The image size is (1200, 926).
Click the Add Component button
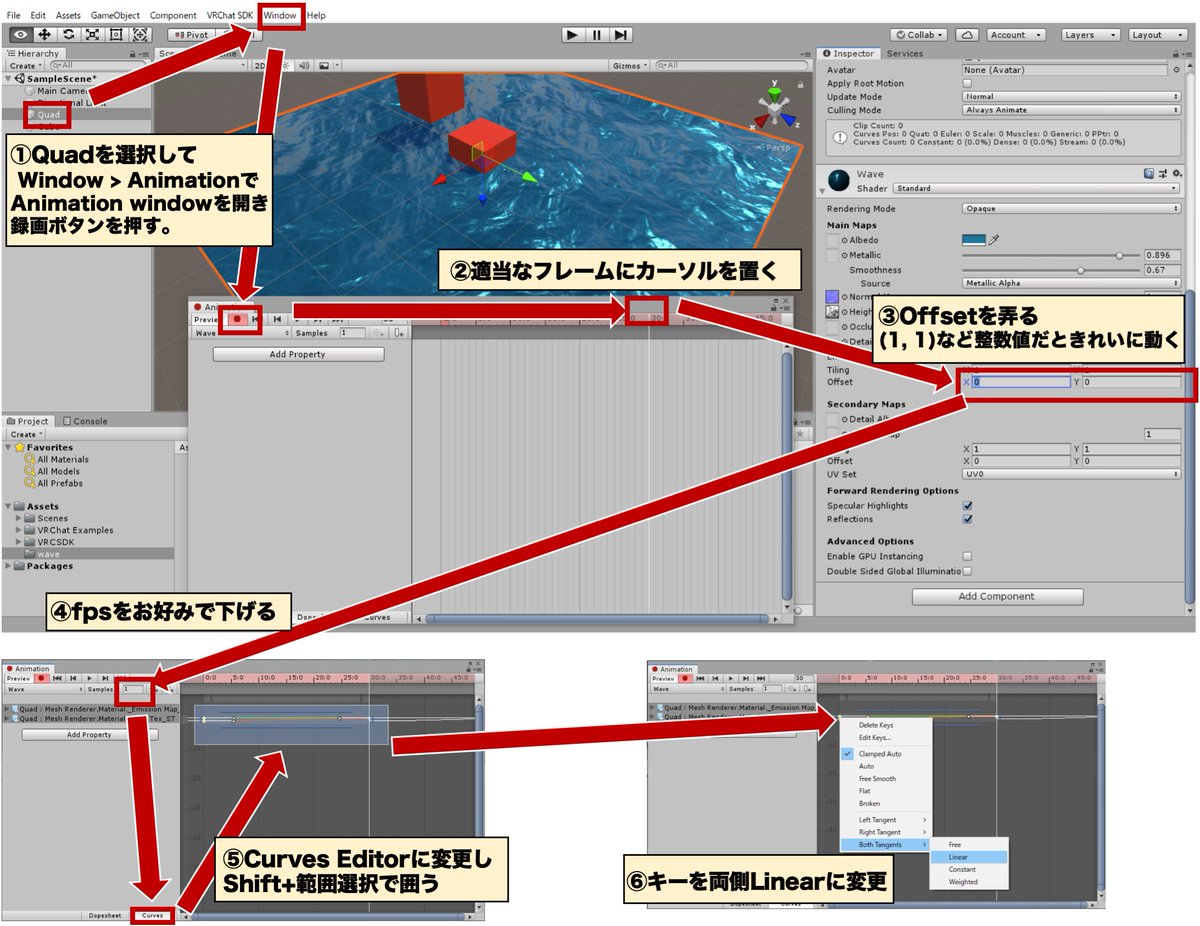997,596
